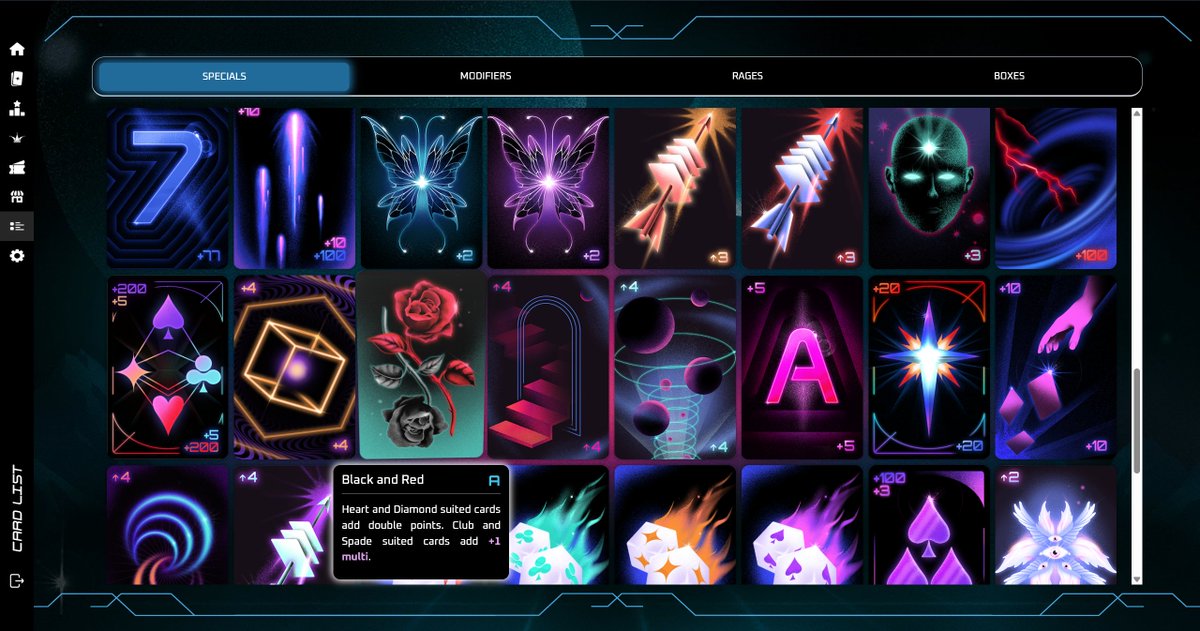
Task: Select the blue swirl card in bottom row
Action: pyautogui.click(x=168, y=525)
